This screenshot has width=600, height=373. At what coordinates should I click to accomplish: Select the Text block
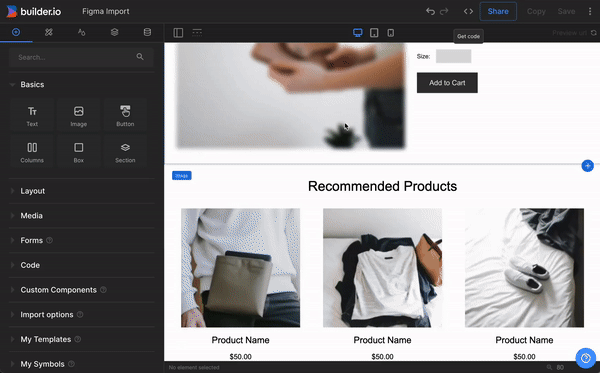pos(32,116)
